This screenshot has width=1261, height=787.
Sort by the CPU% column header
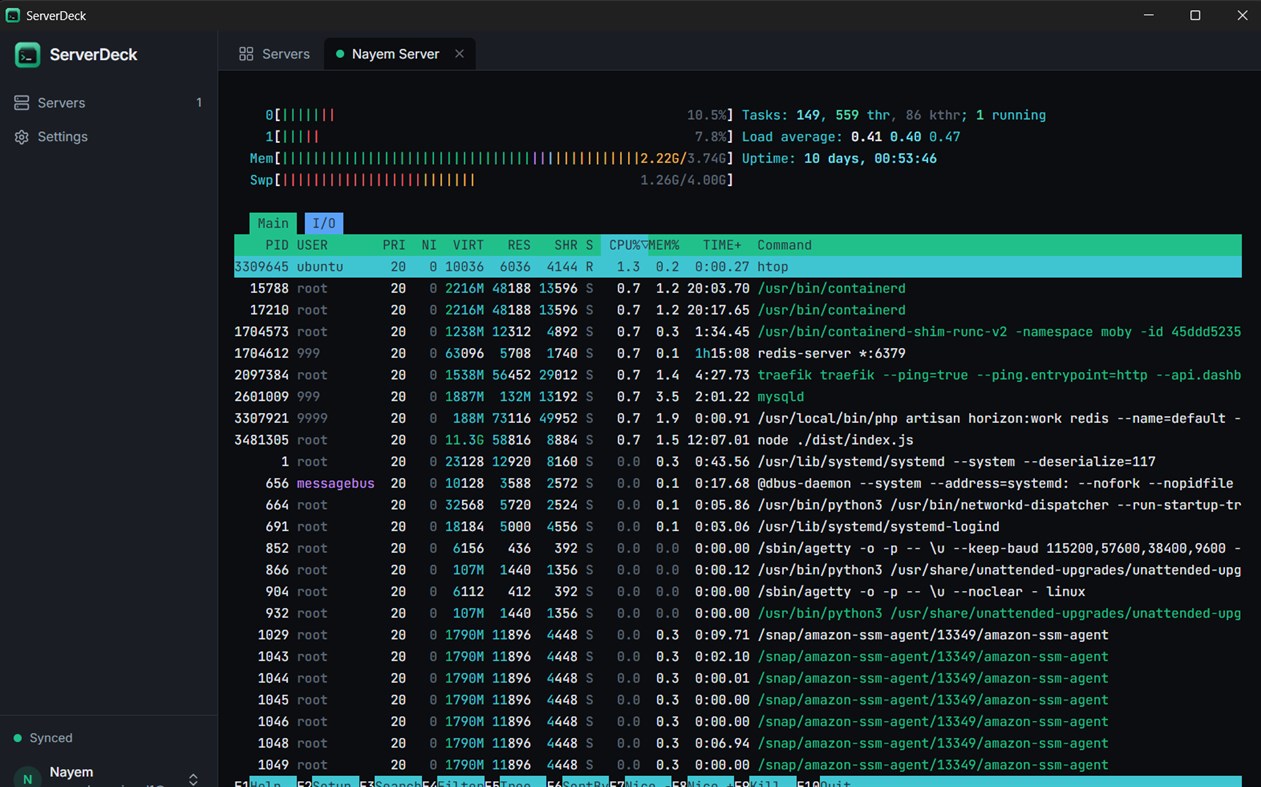[x=625, y=245]
